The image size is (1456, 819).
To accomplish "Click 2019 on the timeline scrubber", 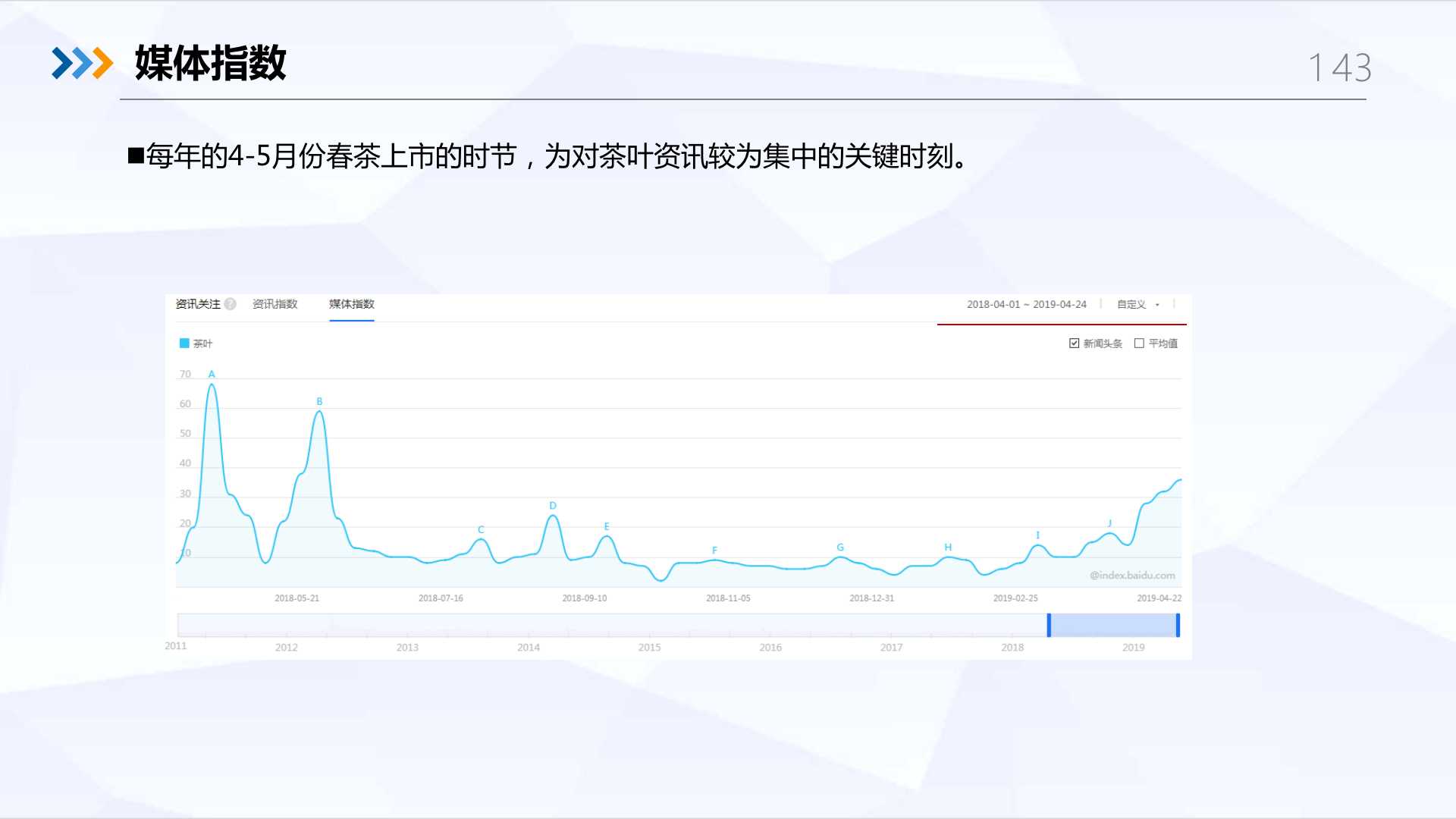I will 1134,648.
